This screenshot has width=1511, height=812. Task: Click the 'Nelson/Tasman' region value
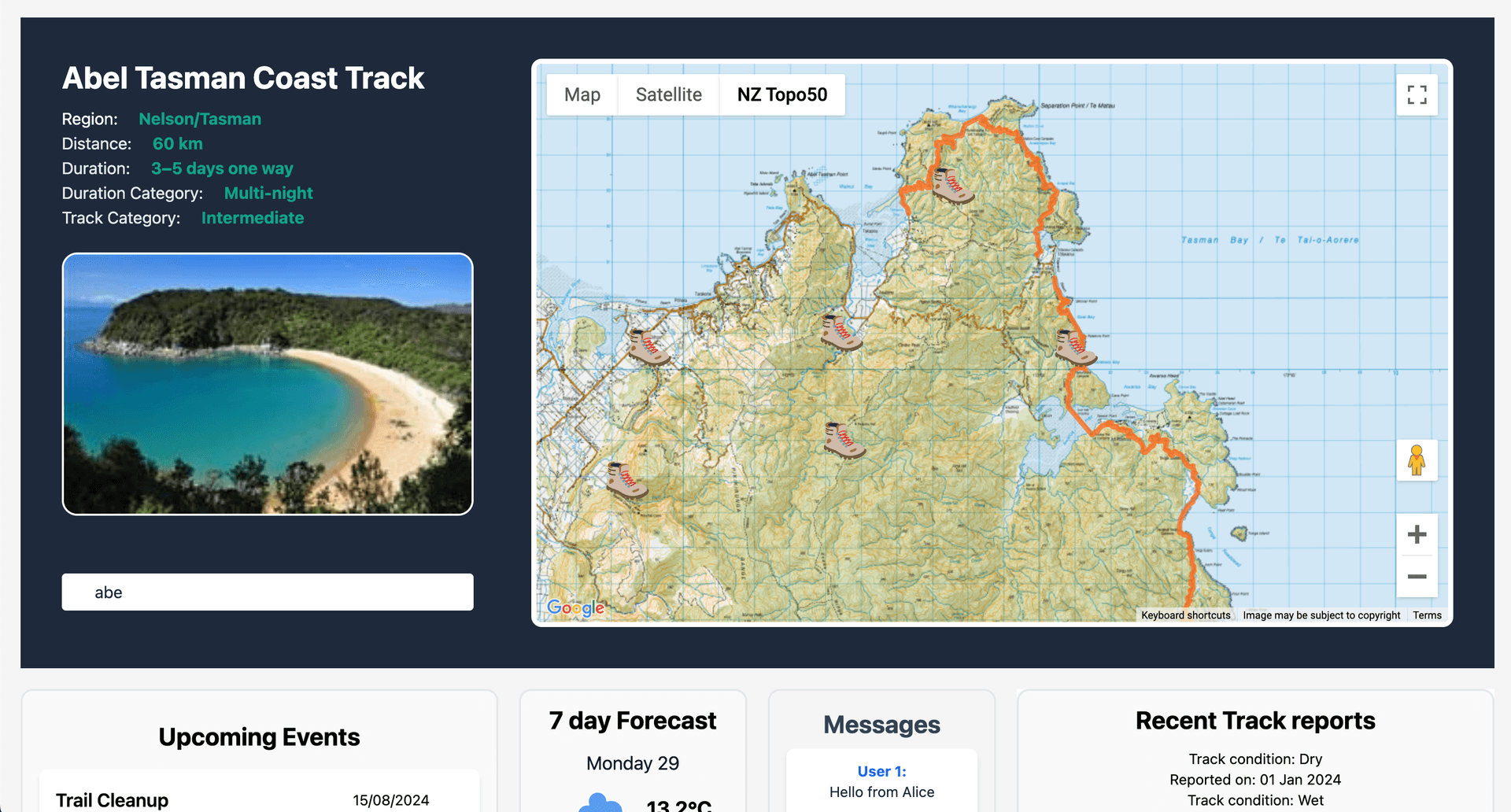click(x=200, y=119)
